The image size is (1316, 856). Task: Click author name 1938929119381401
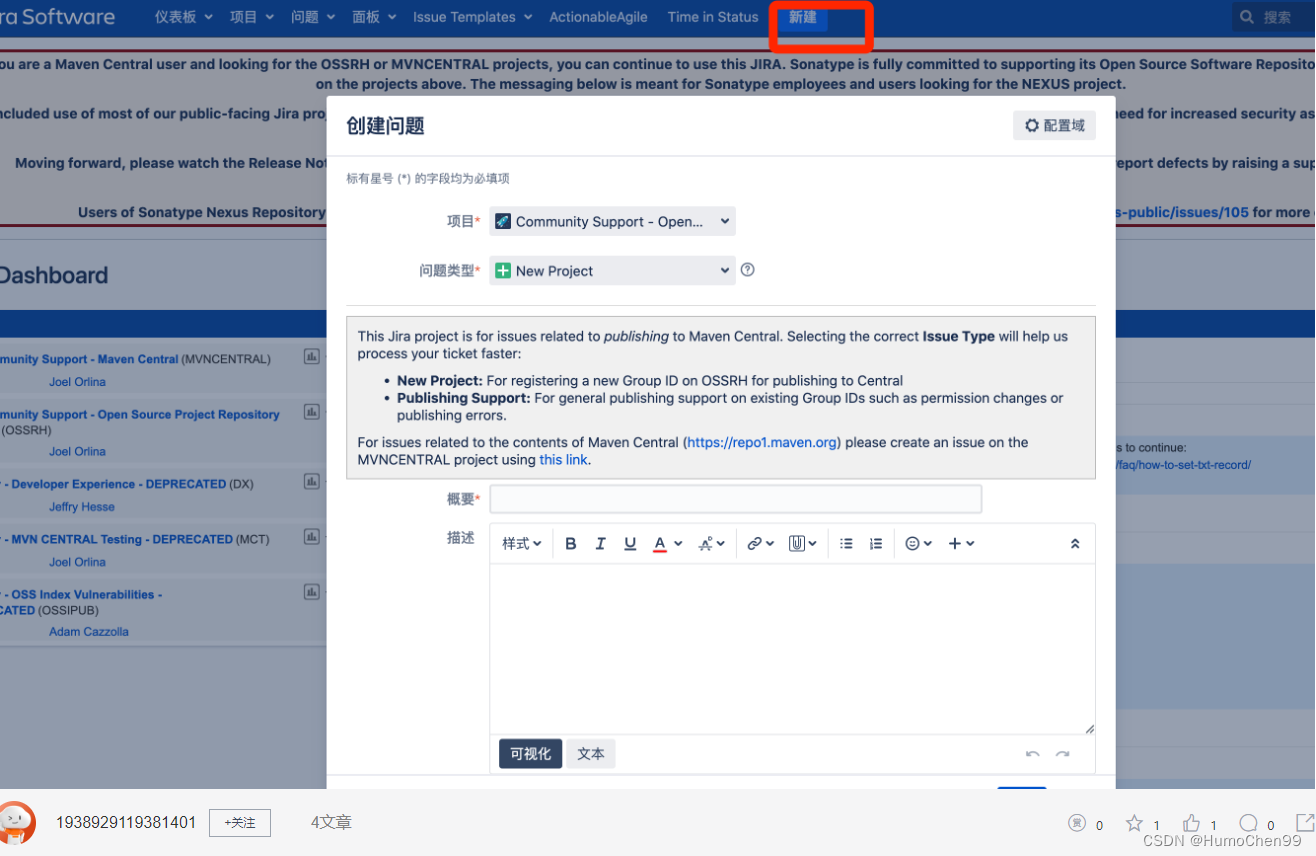[x=126, y=823]
